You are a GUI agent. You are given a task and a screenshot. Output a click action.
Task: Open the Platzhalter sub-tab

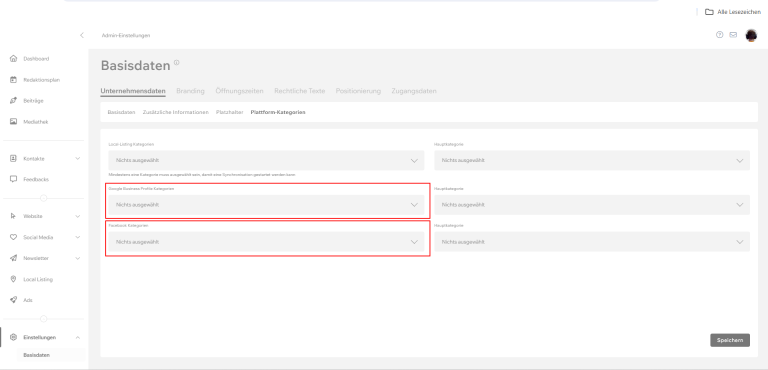(x=230, y=112)
